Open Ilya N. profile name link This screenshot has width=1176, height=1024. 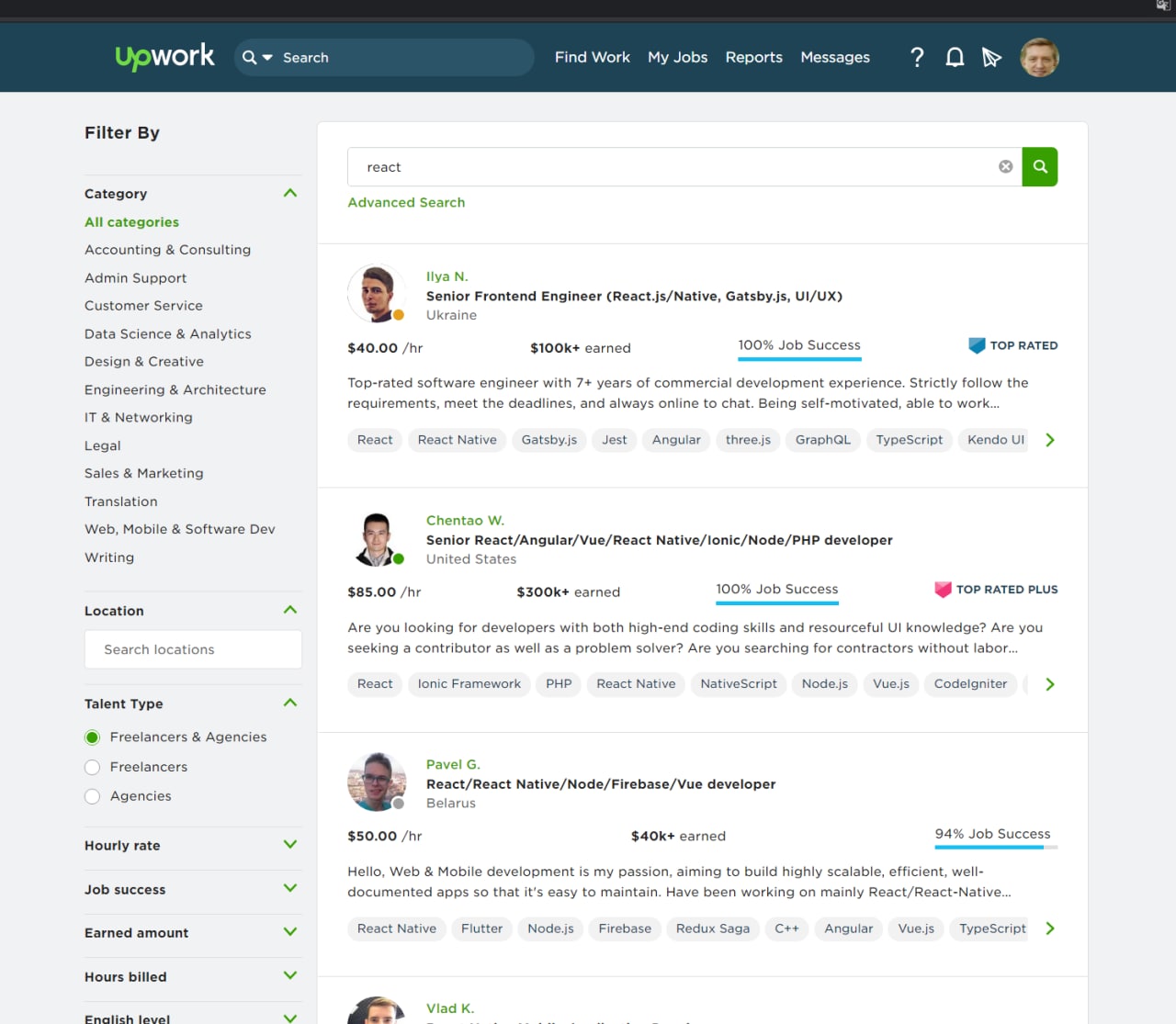click(447, 276)
